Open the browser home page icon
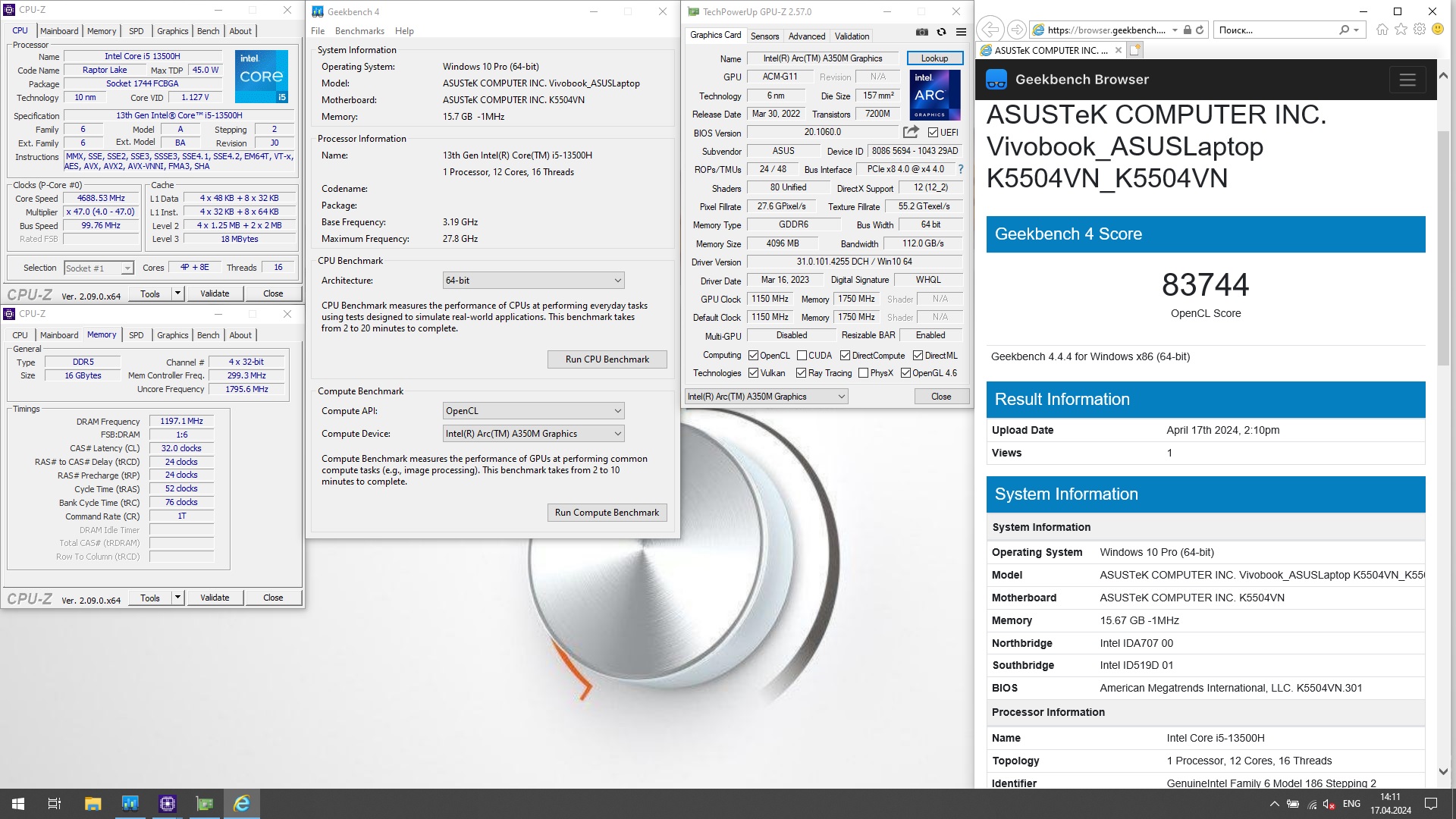The width and height of the screenshot is (1456, 819). (x=1382, y=30)
